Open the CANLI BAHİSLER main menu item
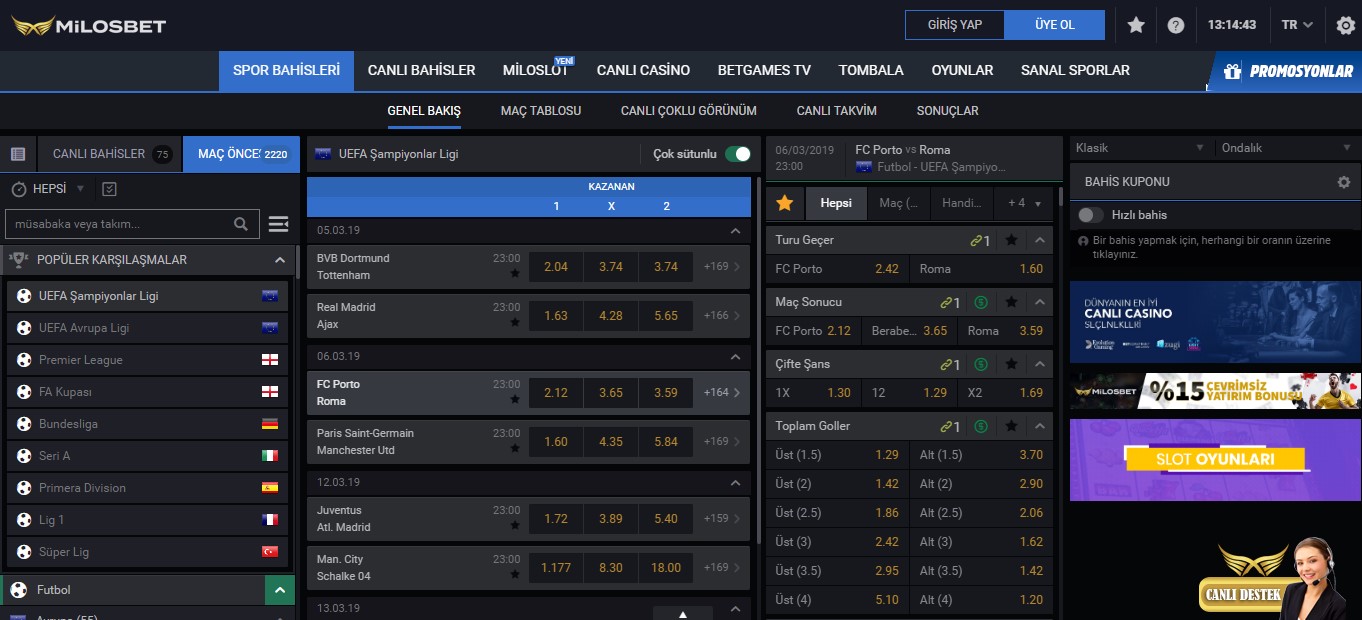The width and height of the screenshot is (1362, 620). click(422, 70)
